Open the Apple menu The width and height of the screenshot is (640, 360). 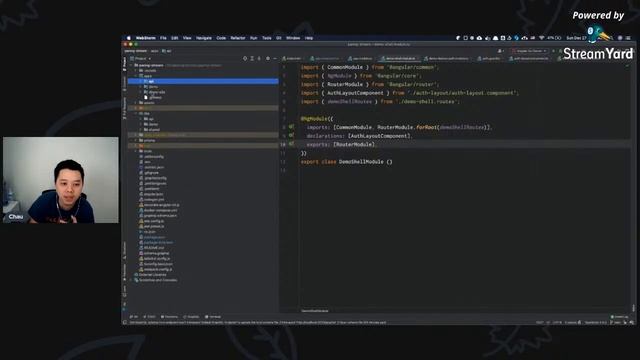pos(129,38)
